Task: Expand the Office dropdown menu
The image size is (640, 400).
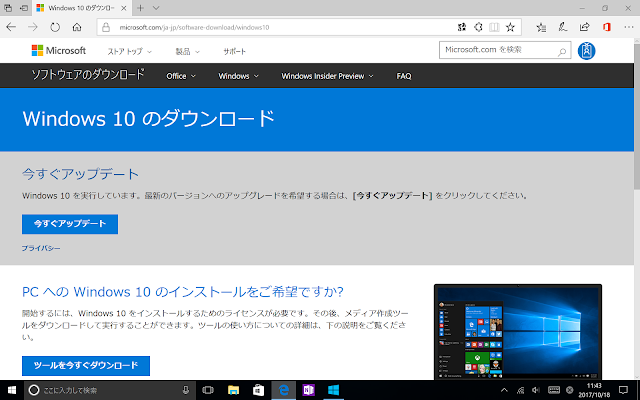Action: click(181, 76)
